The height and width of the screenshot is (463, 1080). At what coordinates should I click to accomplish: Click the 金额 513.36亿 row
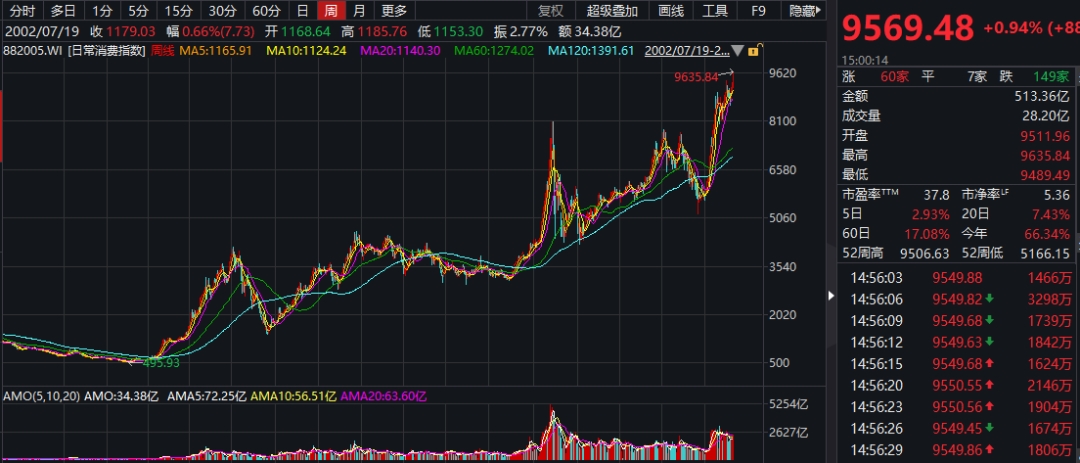(x=957, y=96)
